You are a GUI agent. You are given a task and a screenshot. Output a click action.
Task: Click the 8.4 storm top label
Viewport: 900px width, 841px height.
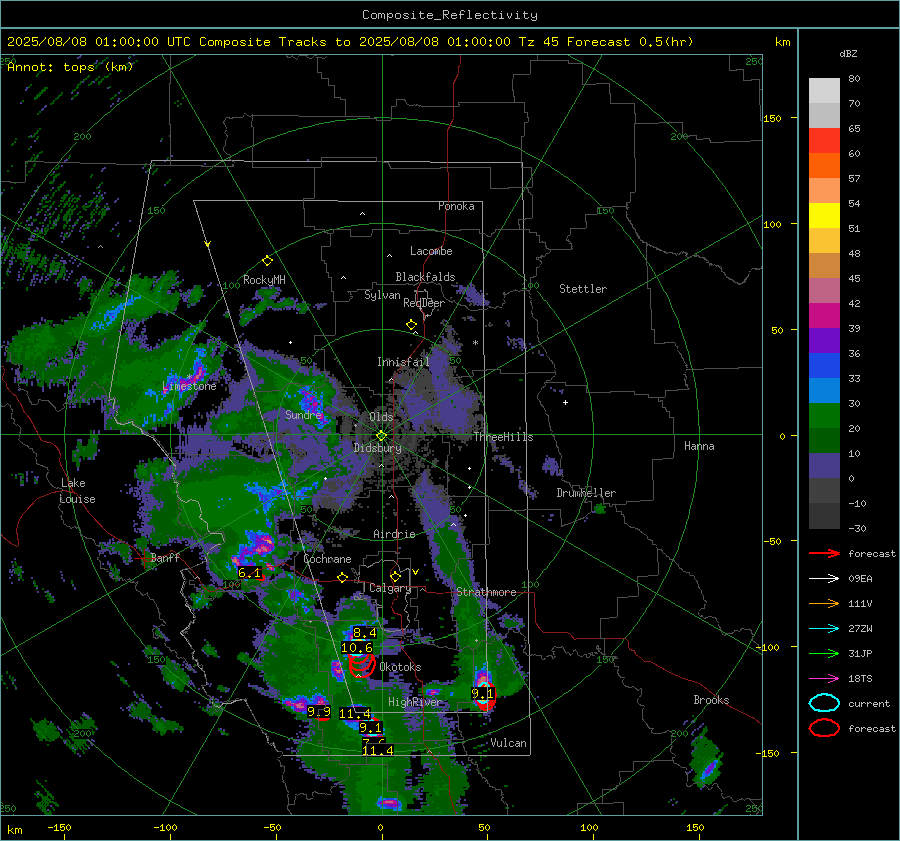tap(364, 633)
